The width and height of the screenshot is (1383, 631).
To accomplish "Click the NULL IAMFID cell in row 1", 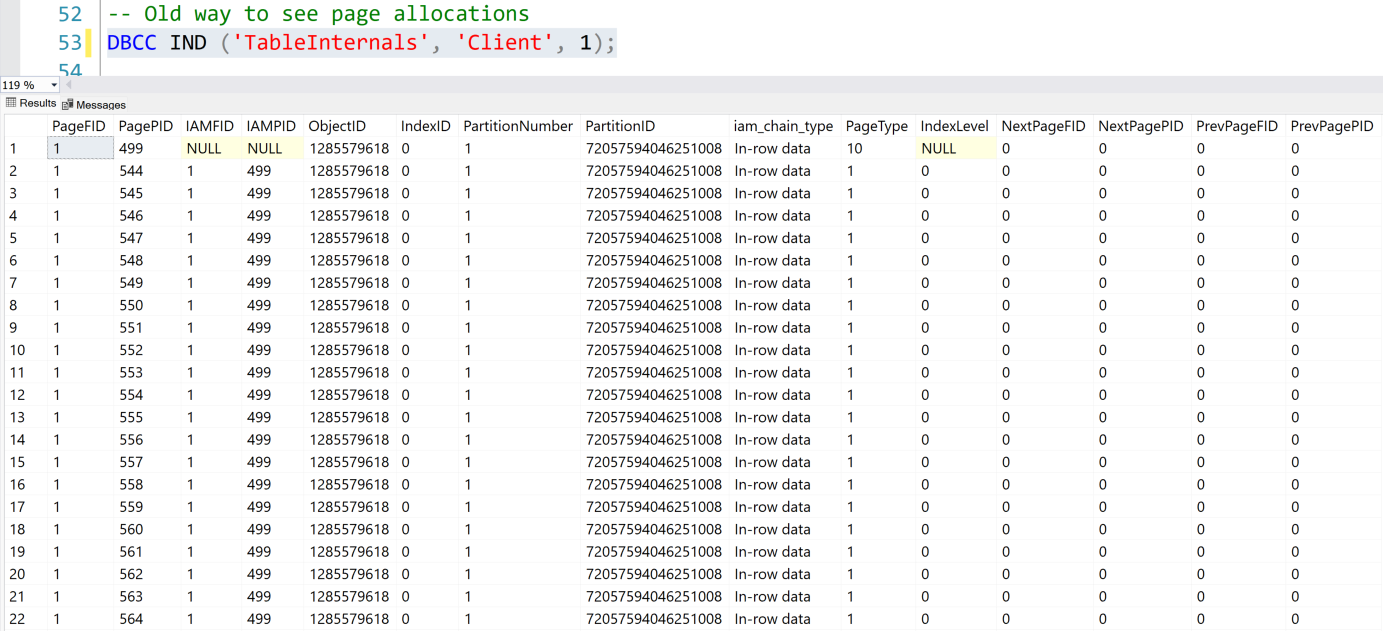I will tap(210, 148).
